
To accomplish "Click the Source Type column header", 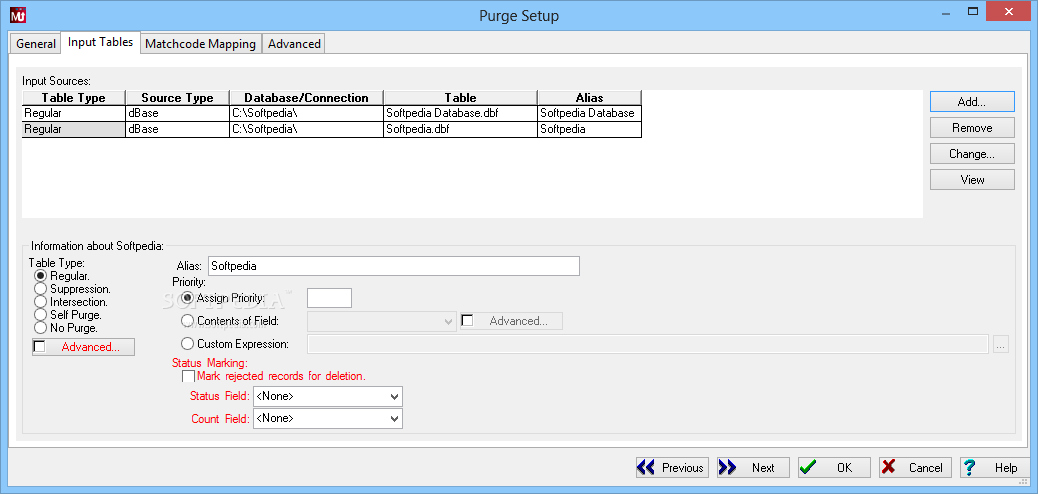I will (177, 98).
